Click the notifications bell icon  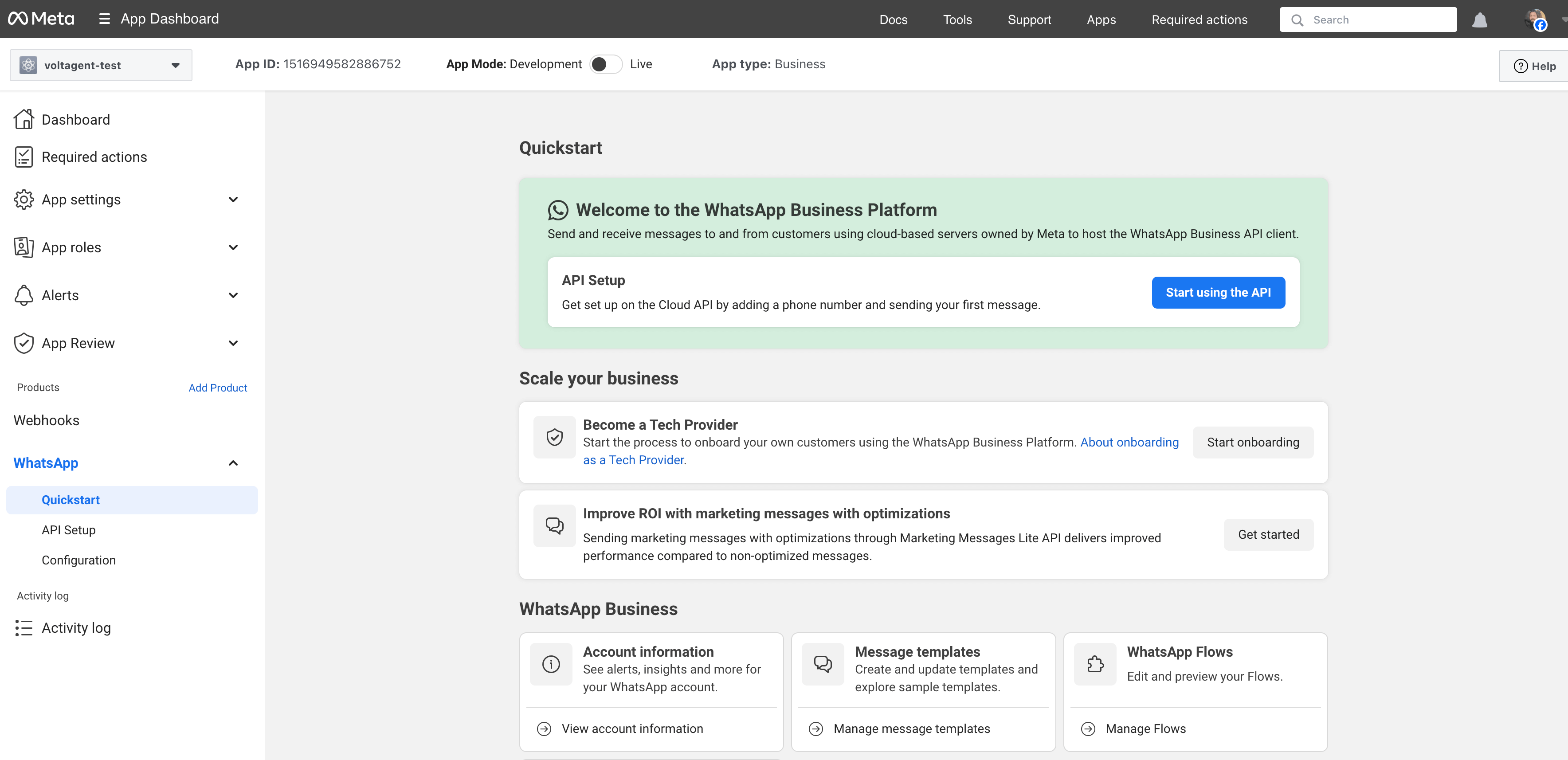(x=1480, y=20)
